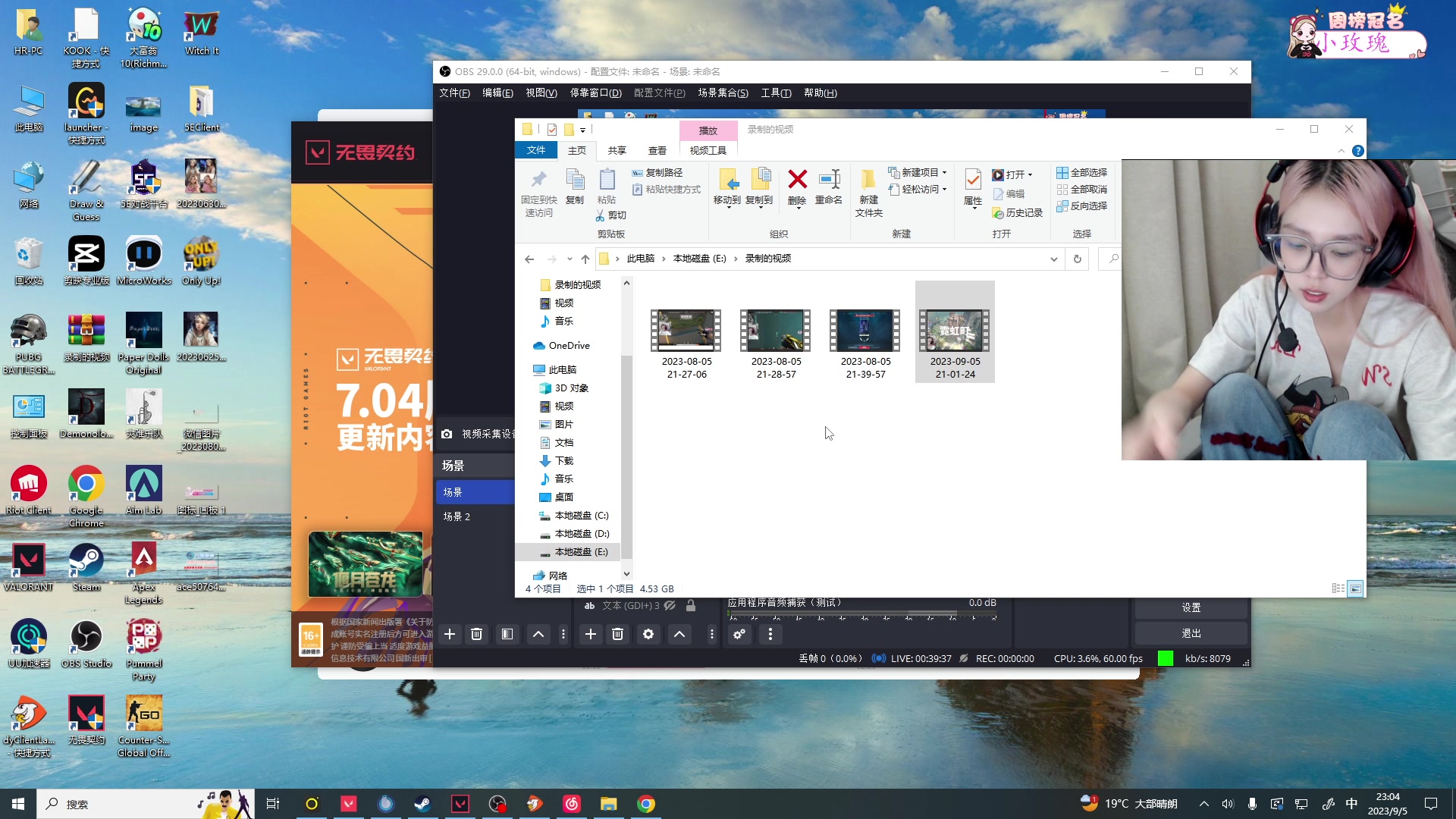The width and height of the screenshot is (1456, 819).
Task: Move source up in OBS sources list
Action: point(679,634)
